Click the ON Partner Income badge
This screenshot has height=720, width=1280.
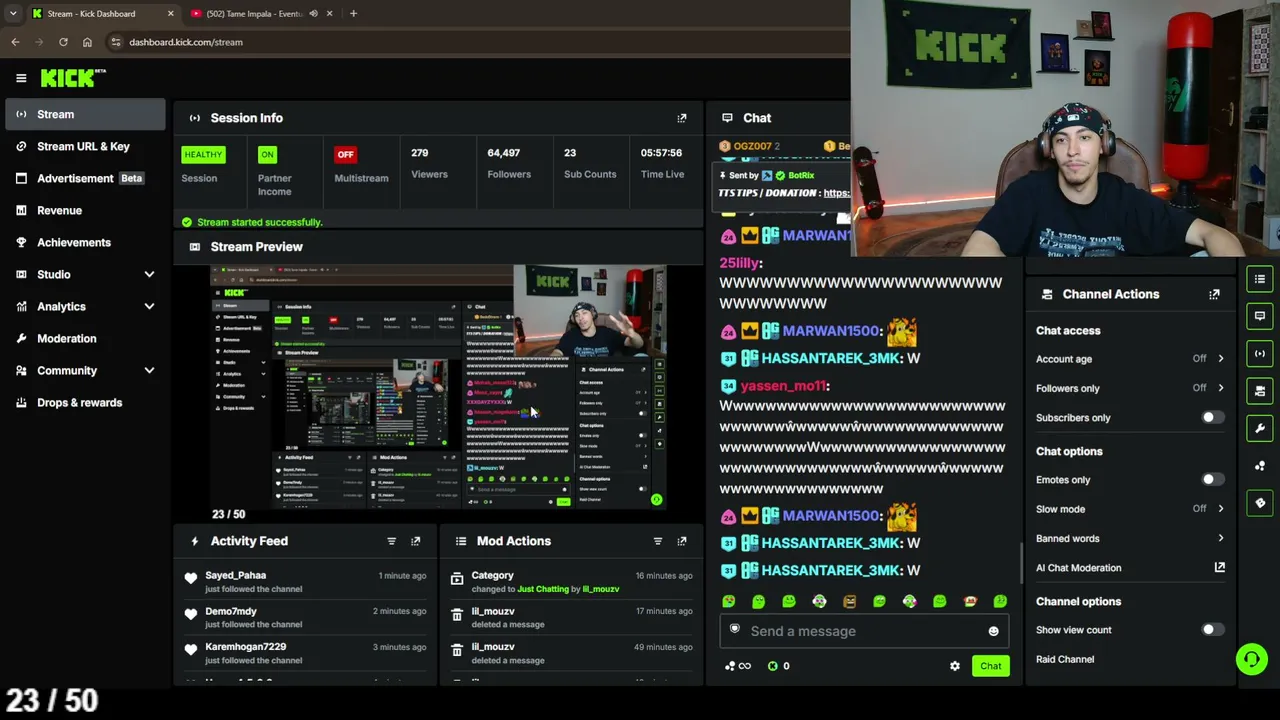coord(267,154)
